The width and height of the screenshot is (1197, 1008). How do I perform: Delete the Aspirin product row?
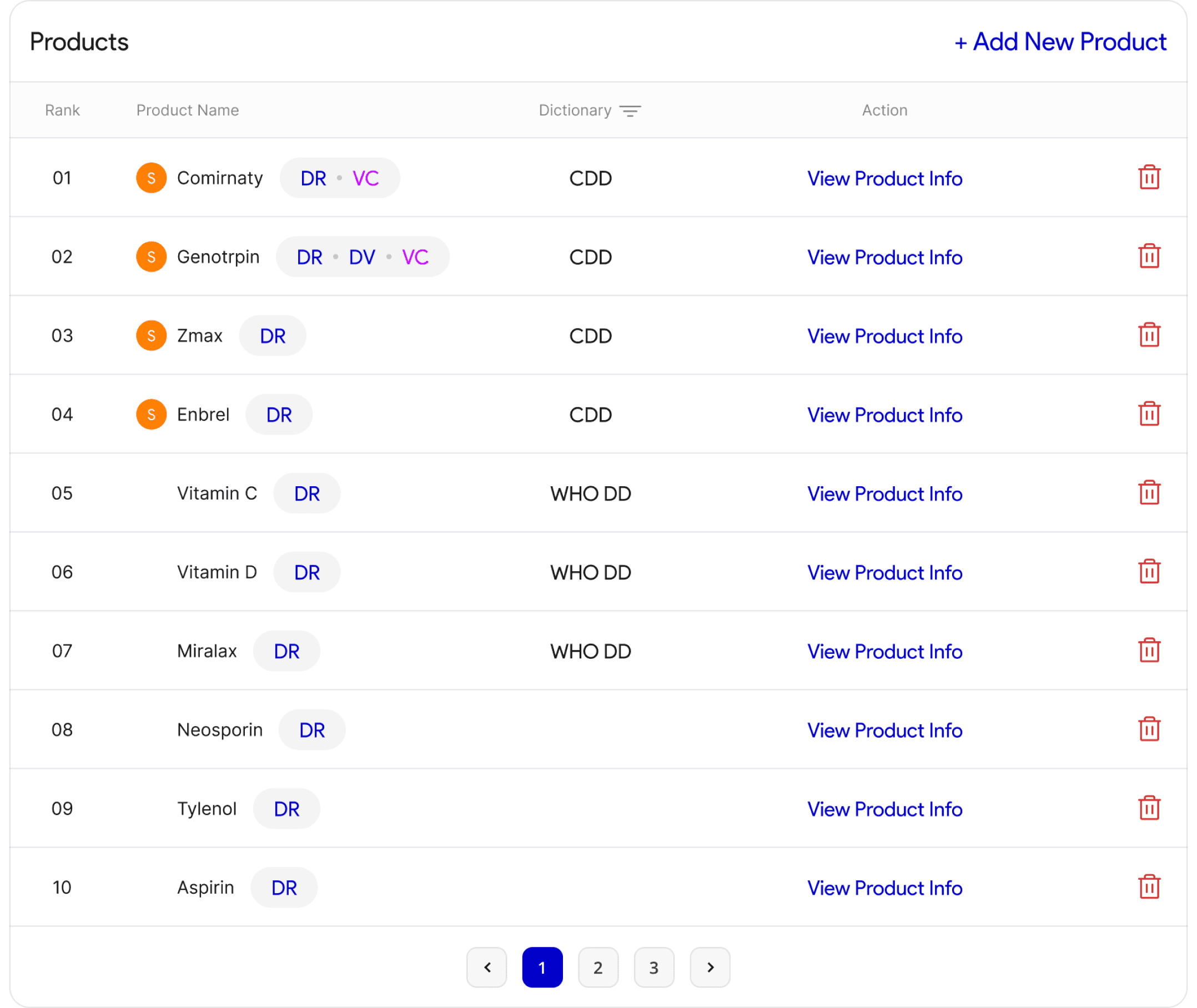coord(1149,888)
